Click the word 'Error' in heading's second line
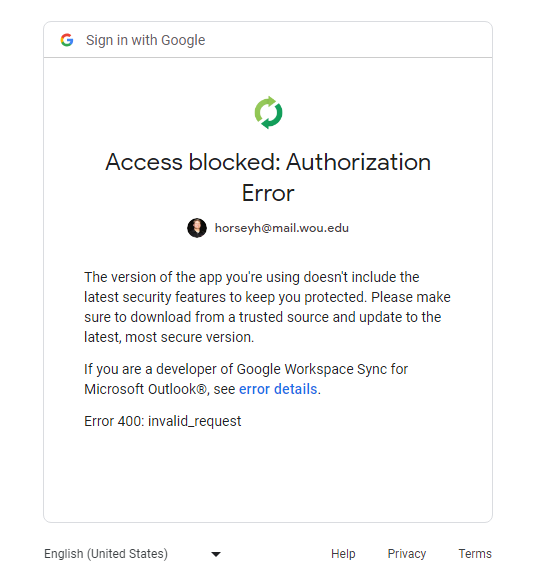The height and width of the screenshot is (586, 539). click(268, 193)
